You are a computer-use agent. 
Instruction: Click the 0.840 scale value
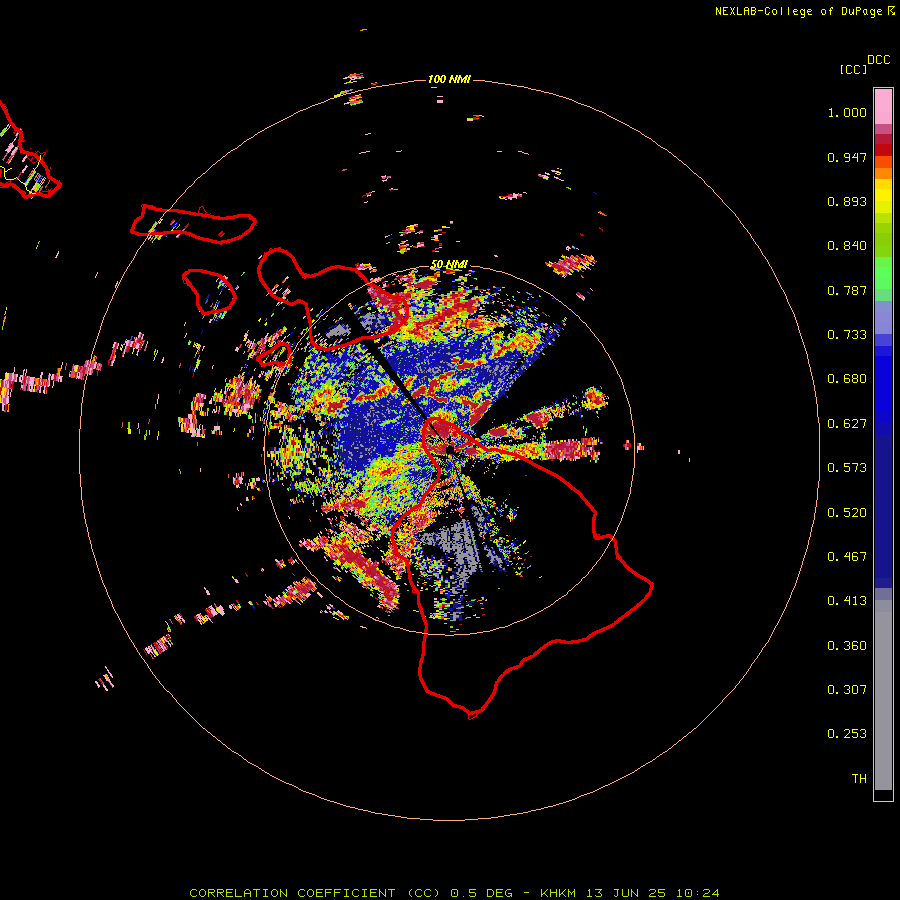click(x=847, y=246)
